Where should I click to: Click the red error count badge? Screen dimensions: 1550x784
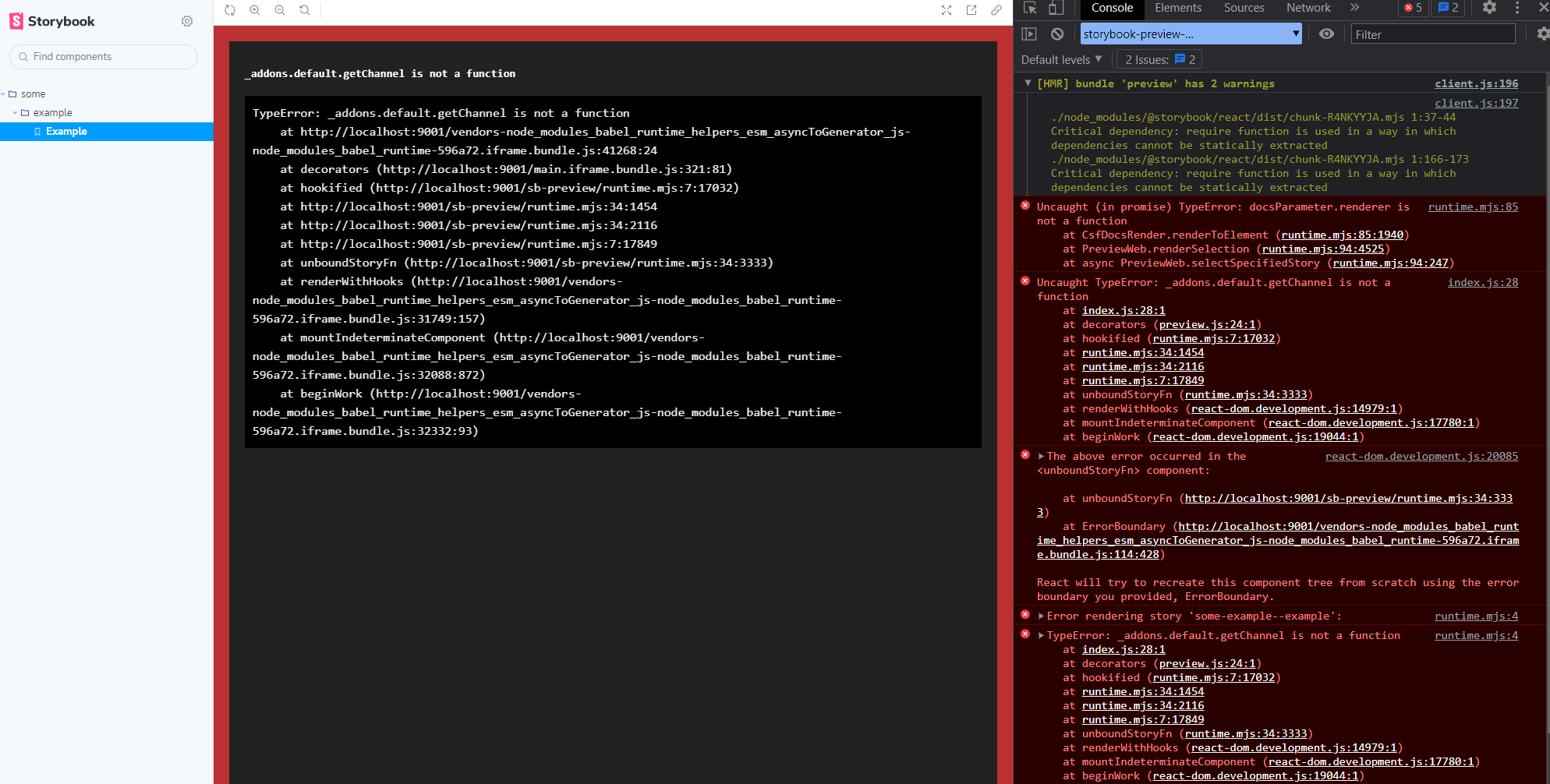[1414, 8]
